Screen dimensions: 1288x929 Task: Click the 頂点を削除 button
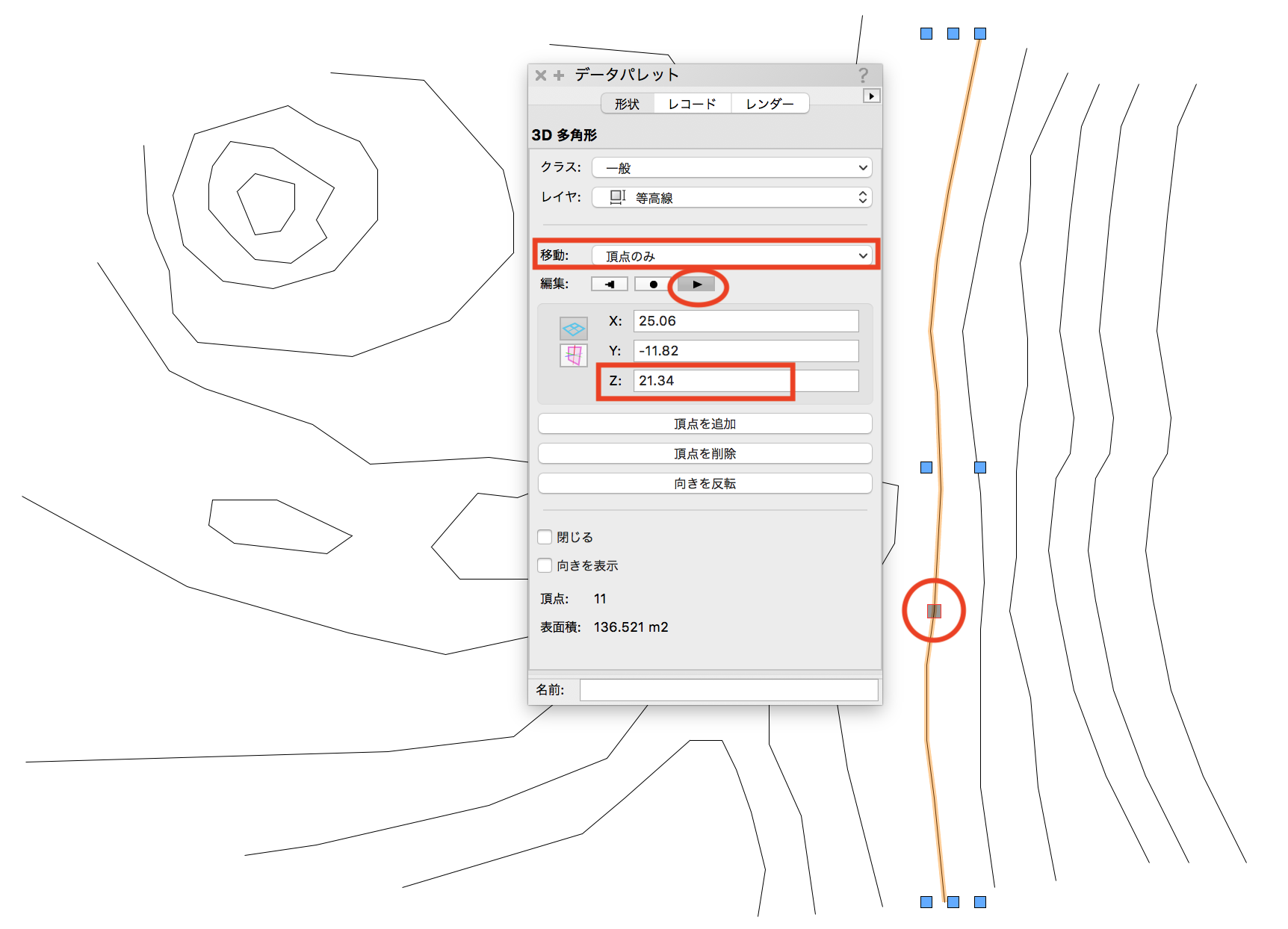(705, 454)
